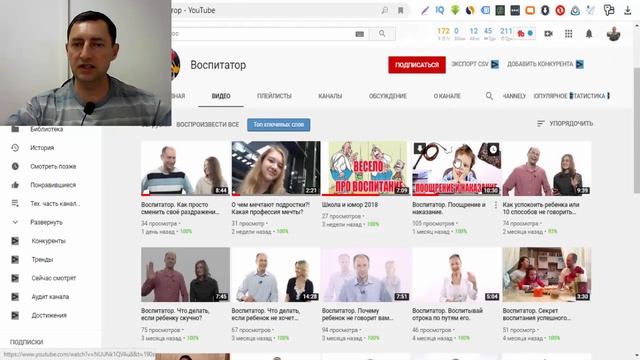
Task: Open the account avatar menu
Action: (x=613, y=33)
